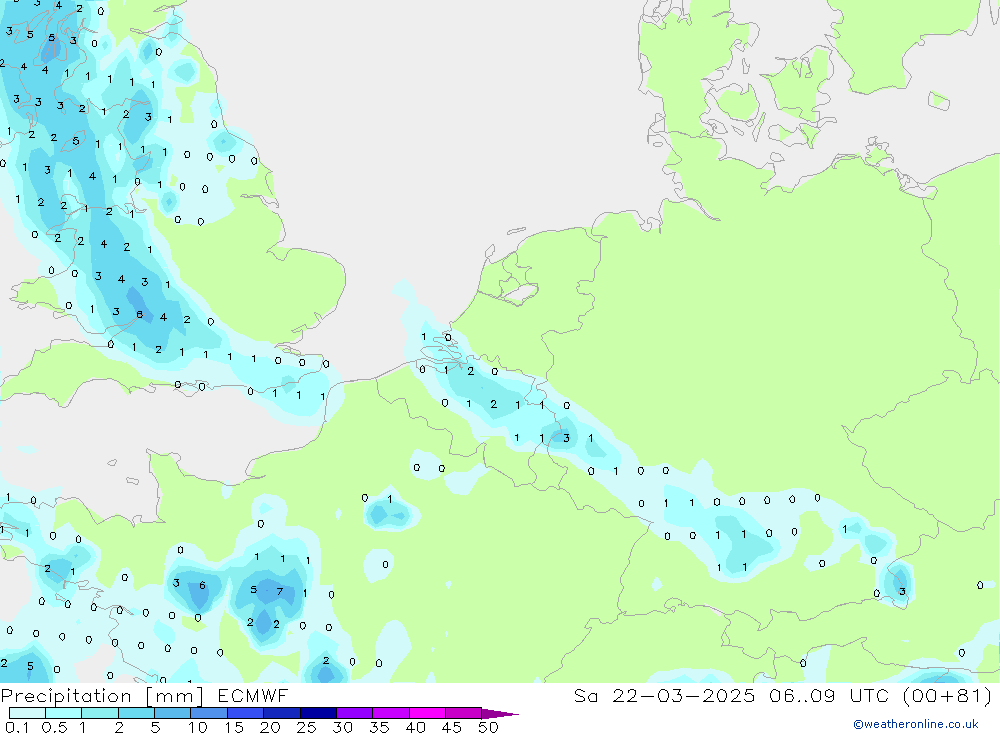Screen dimensions: 1000x733
Task: Click the legend tick label '45'
Action: [452, 727]
